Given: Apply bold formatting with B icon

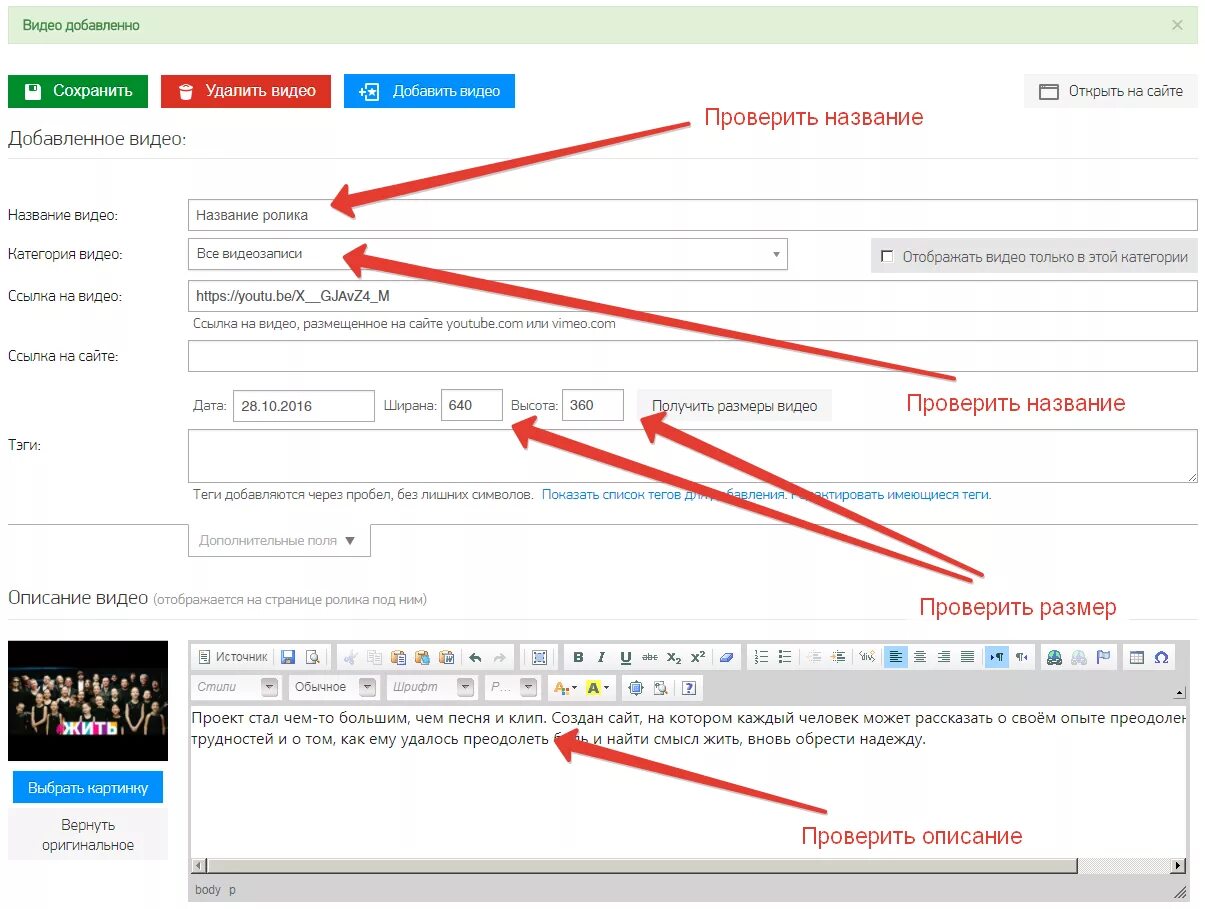Looking at the screenshot, I should [578, 657].
